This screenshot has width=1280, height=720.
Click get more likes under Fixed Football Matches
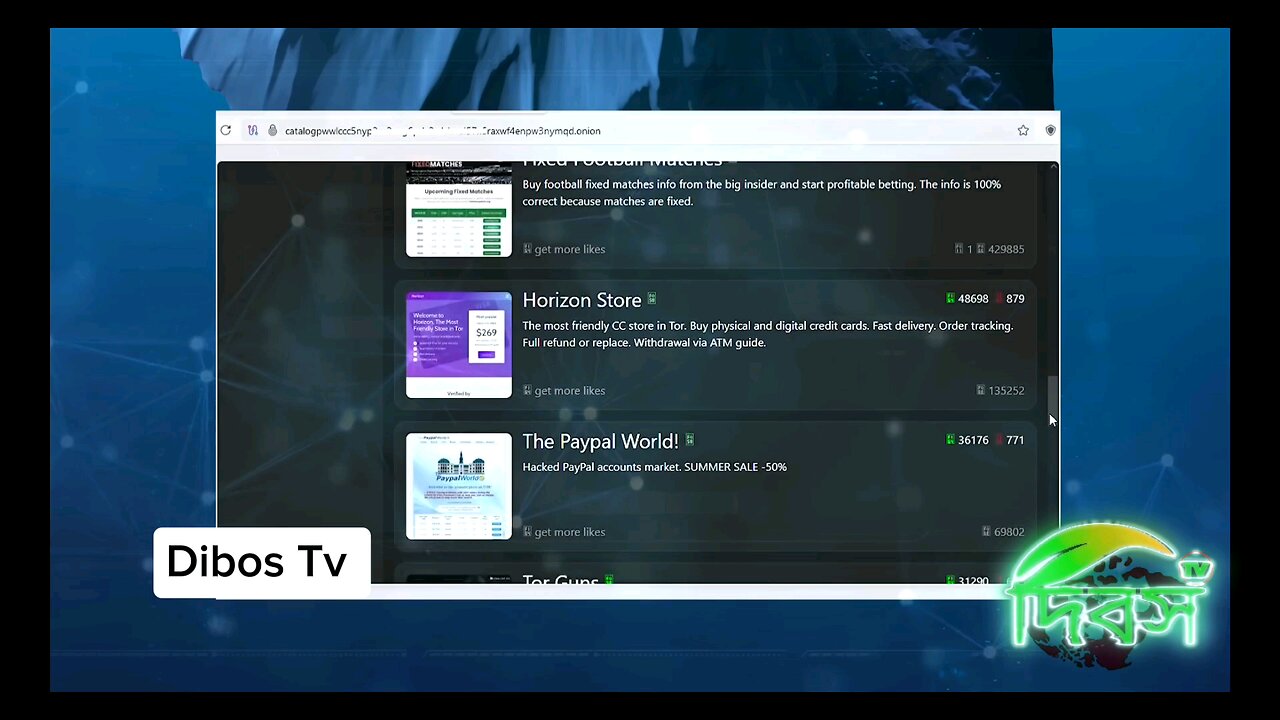[x=564, y=249]
